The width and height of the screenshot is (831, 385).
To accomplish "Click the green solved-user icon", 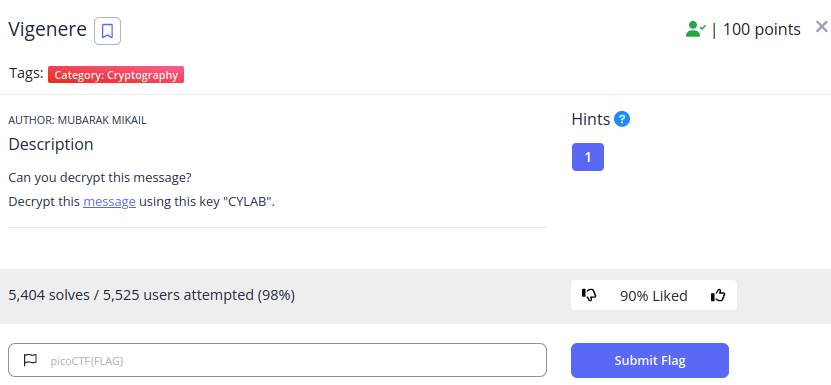I will click(x=695, y=29).
